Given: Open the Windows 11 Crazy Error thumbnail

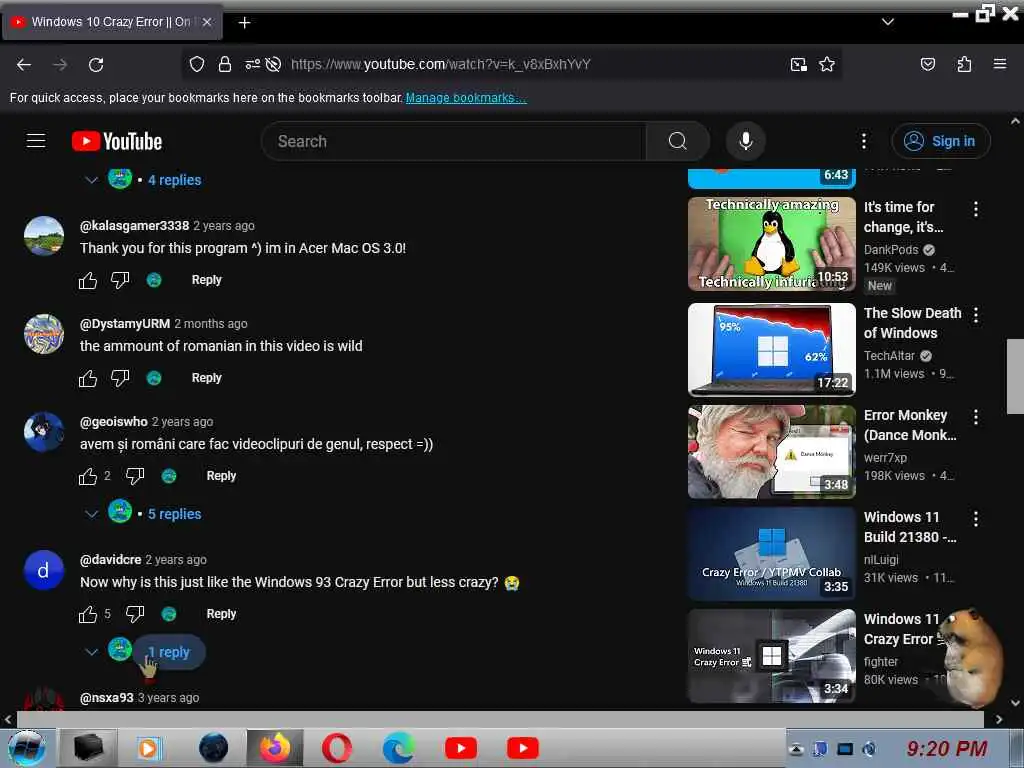Looking at the screenshot, I should coord(771,656).
